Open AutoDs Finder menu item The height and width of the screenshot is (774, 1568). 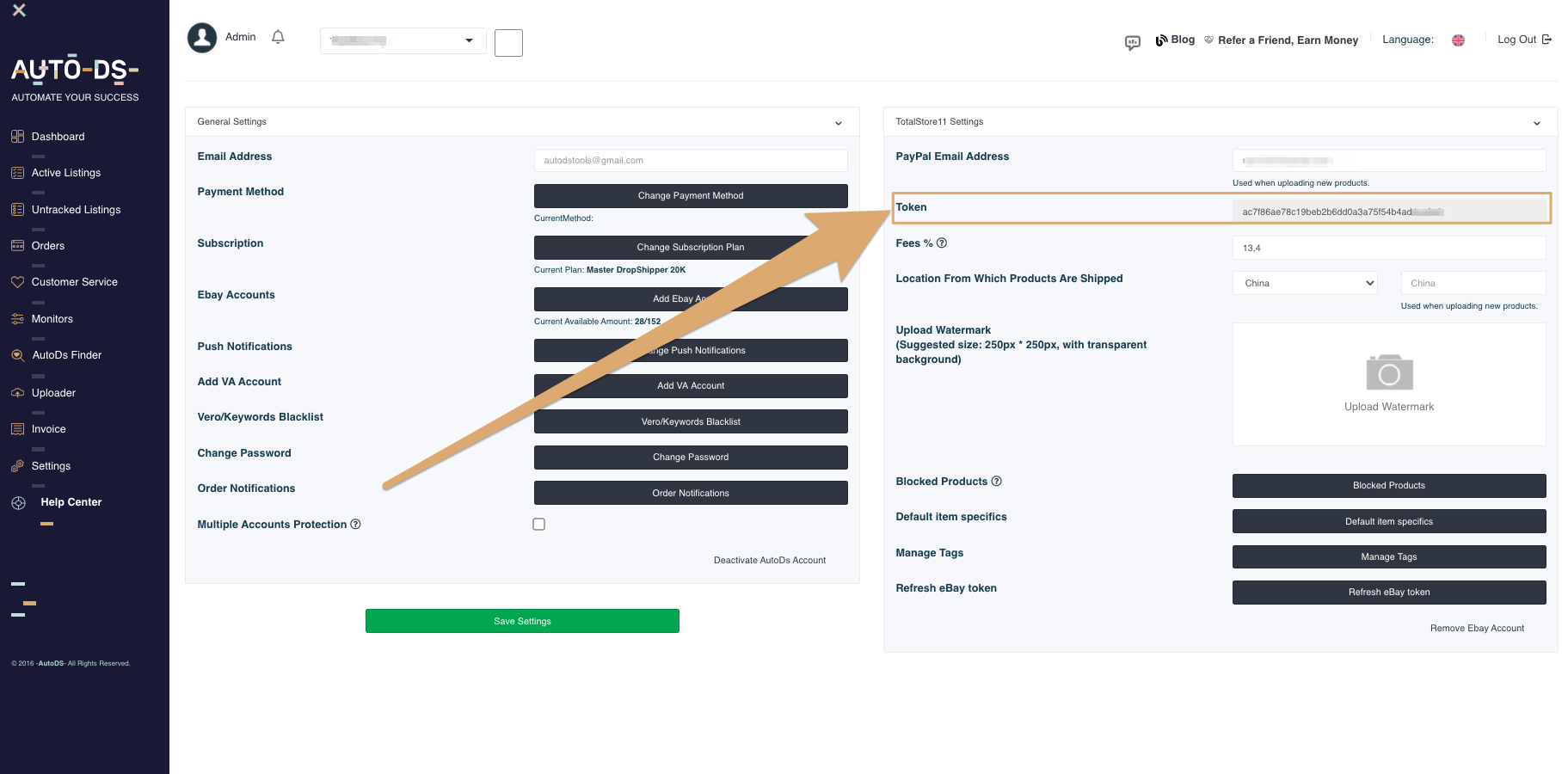[x=67, y=355]
